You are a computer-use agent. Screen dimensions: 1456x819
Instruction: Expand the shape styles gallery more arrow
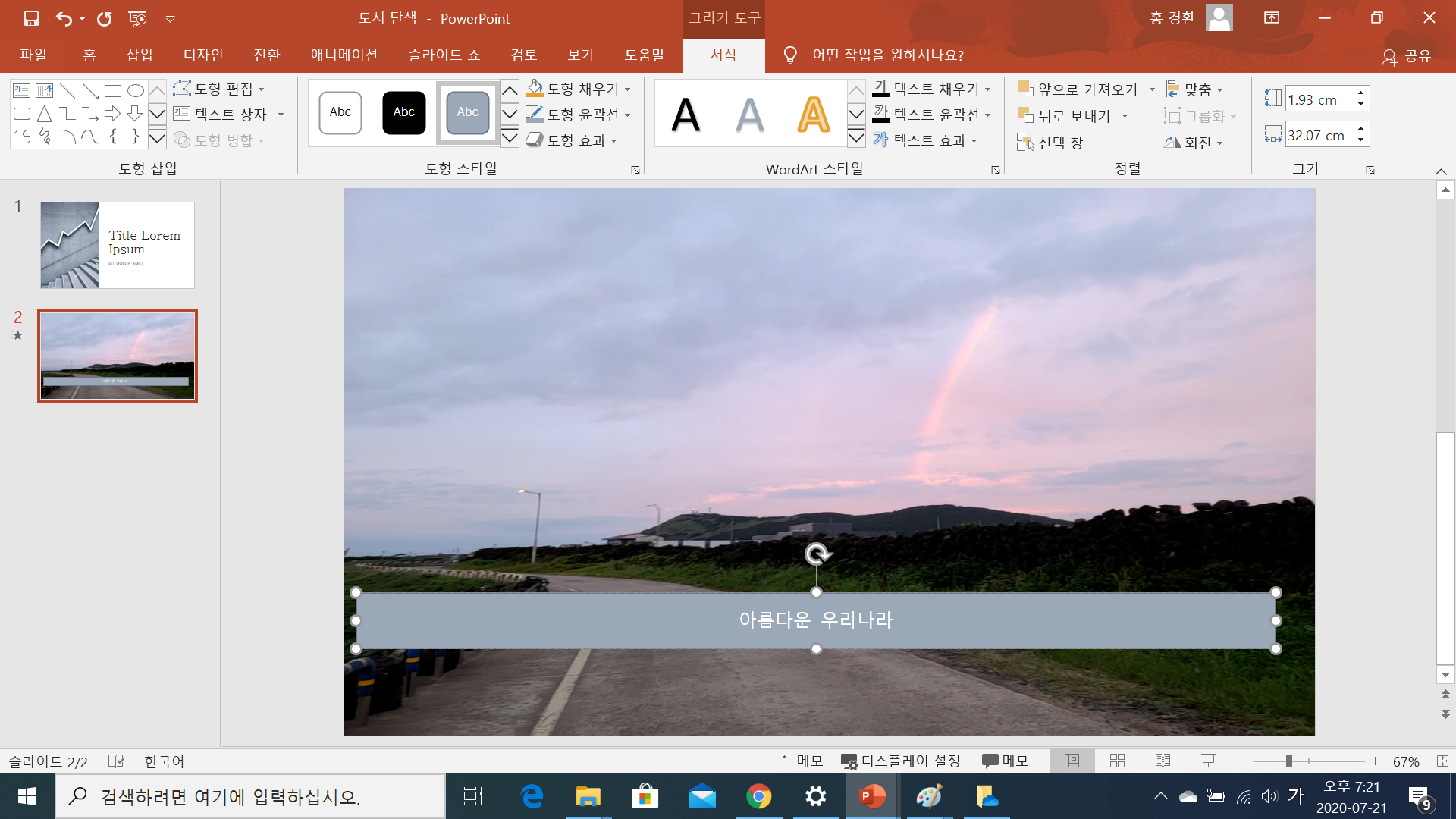510,138
